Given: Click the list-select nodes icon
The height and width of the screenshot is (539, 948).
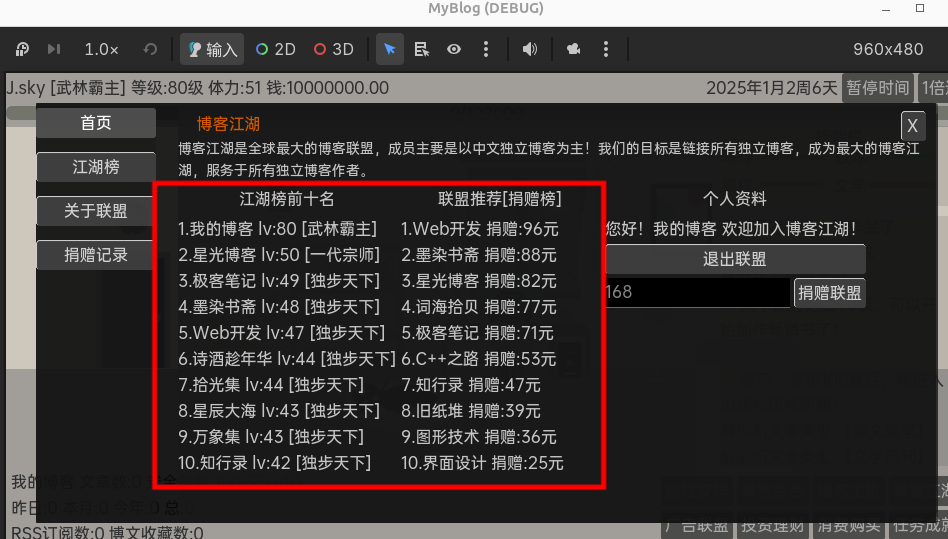Looking at the screenshot, I should coord(421,49).
